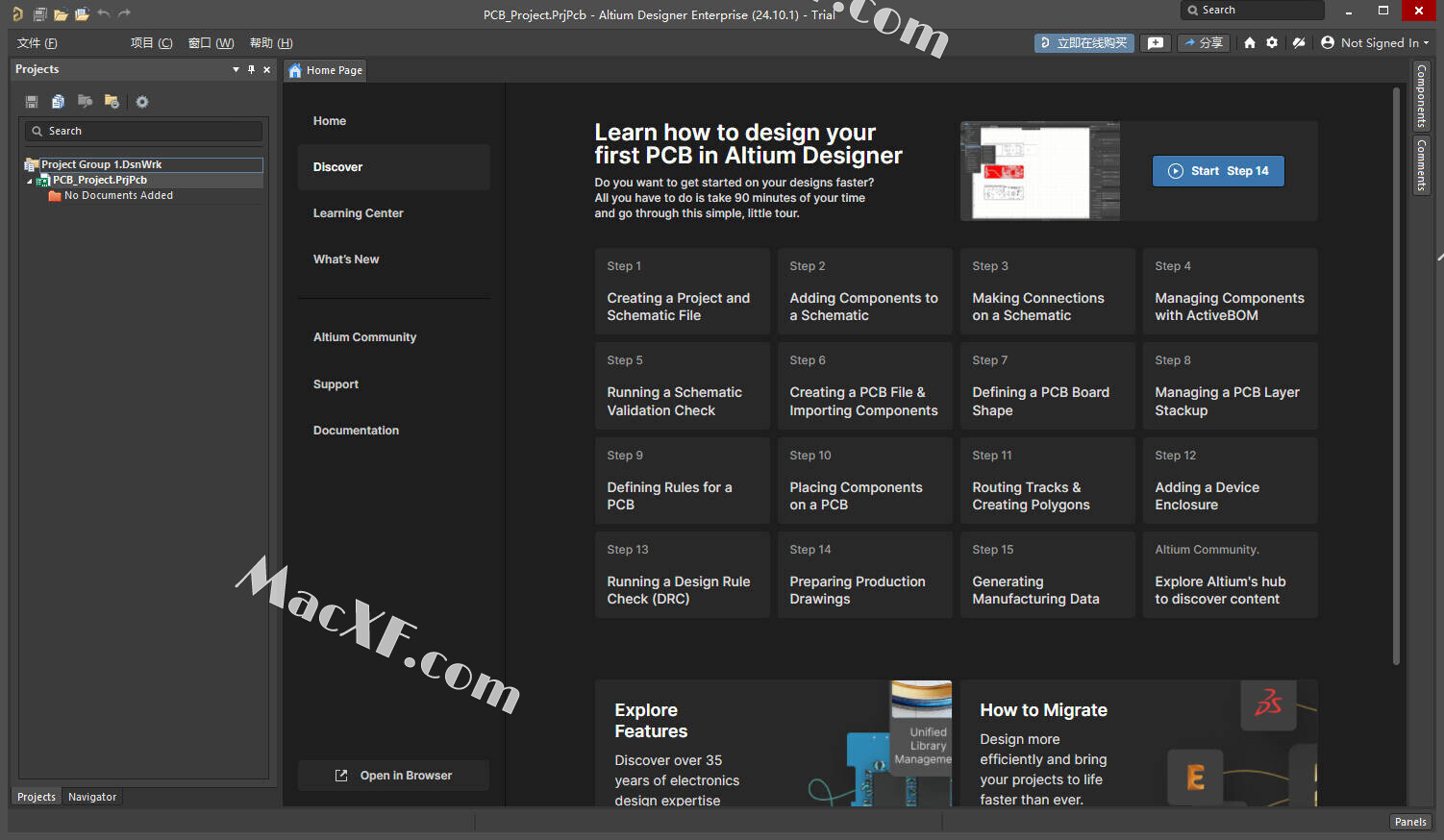
Task: Switch to the Navigator bottom tab
Action: tap(92, 797)
